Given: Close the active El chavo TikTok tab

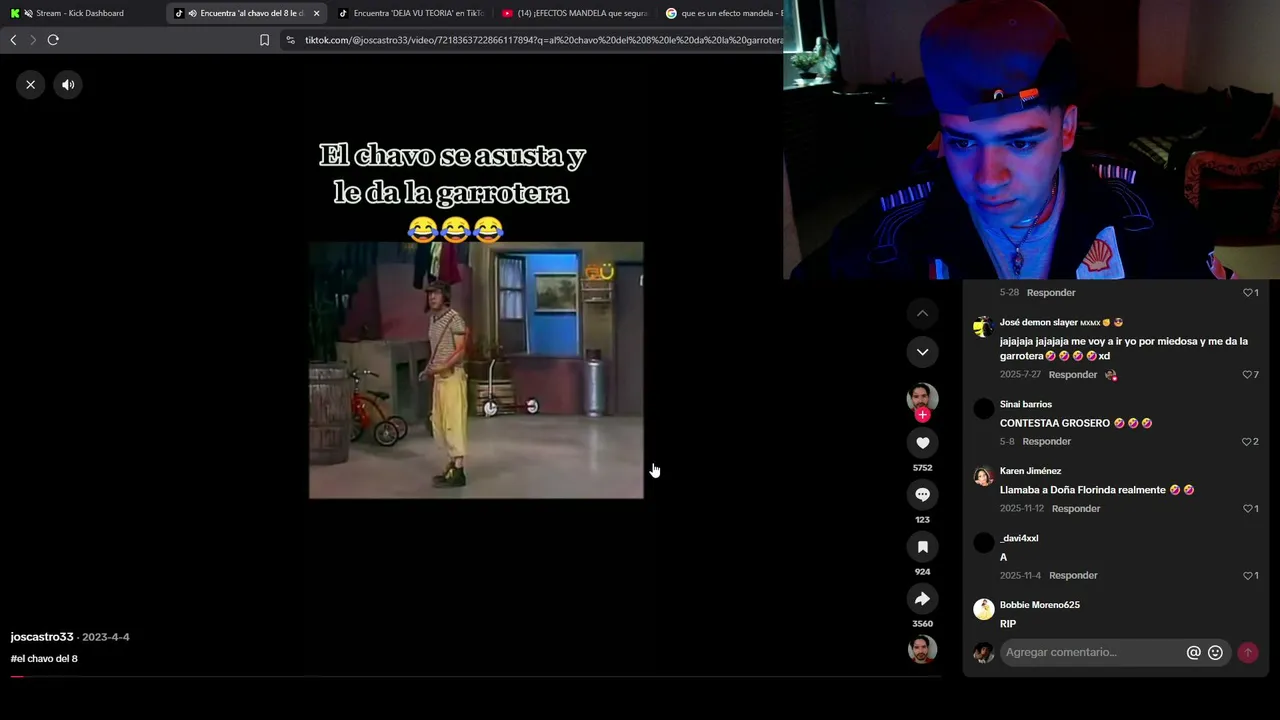Looking at the screenshot, I should (x=316, y=13).
